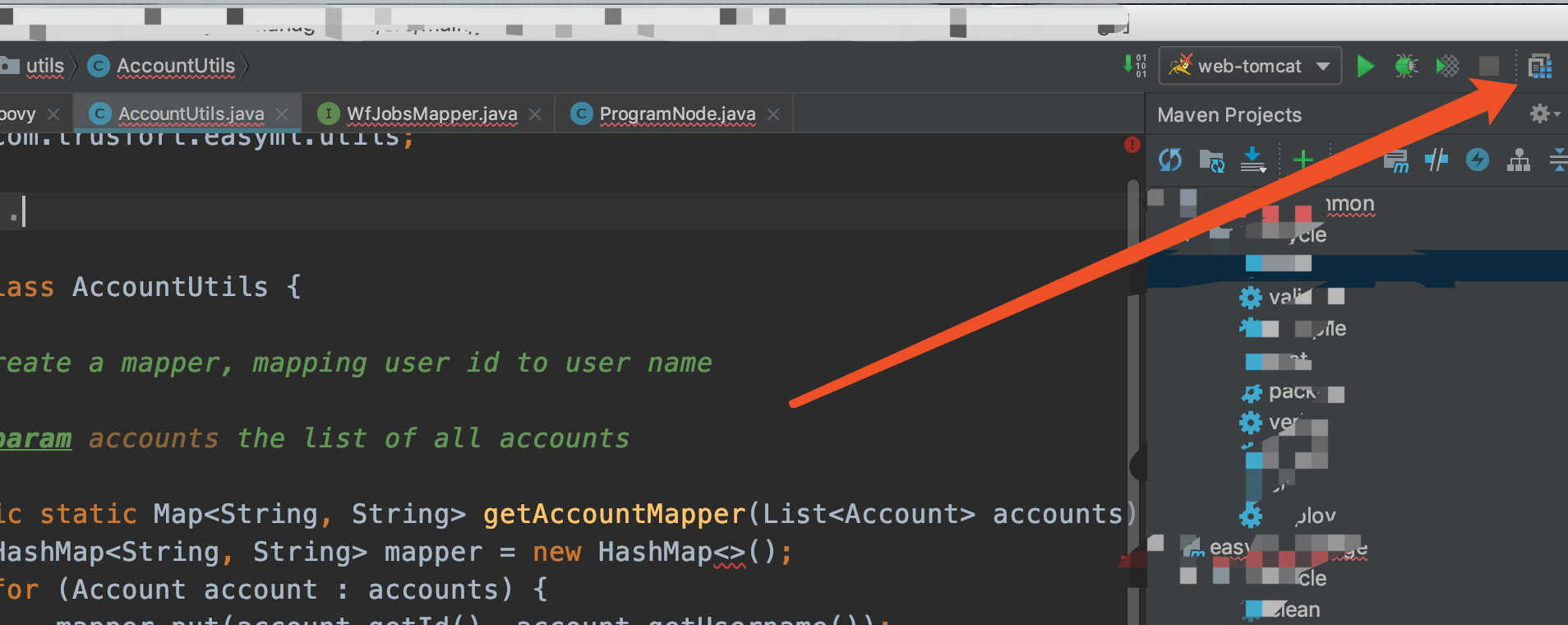Toggle skip tests mode lightning icon
The image size is (1568, 625).
click(x=1478, y=160)
